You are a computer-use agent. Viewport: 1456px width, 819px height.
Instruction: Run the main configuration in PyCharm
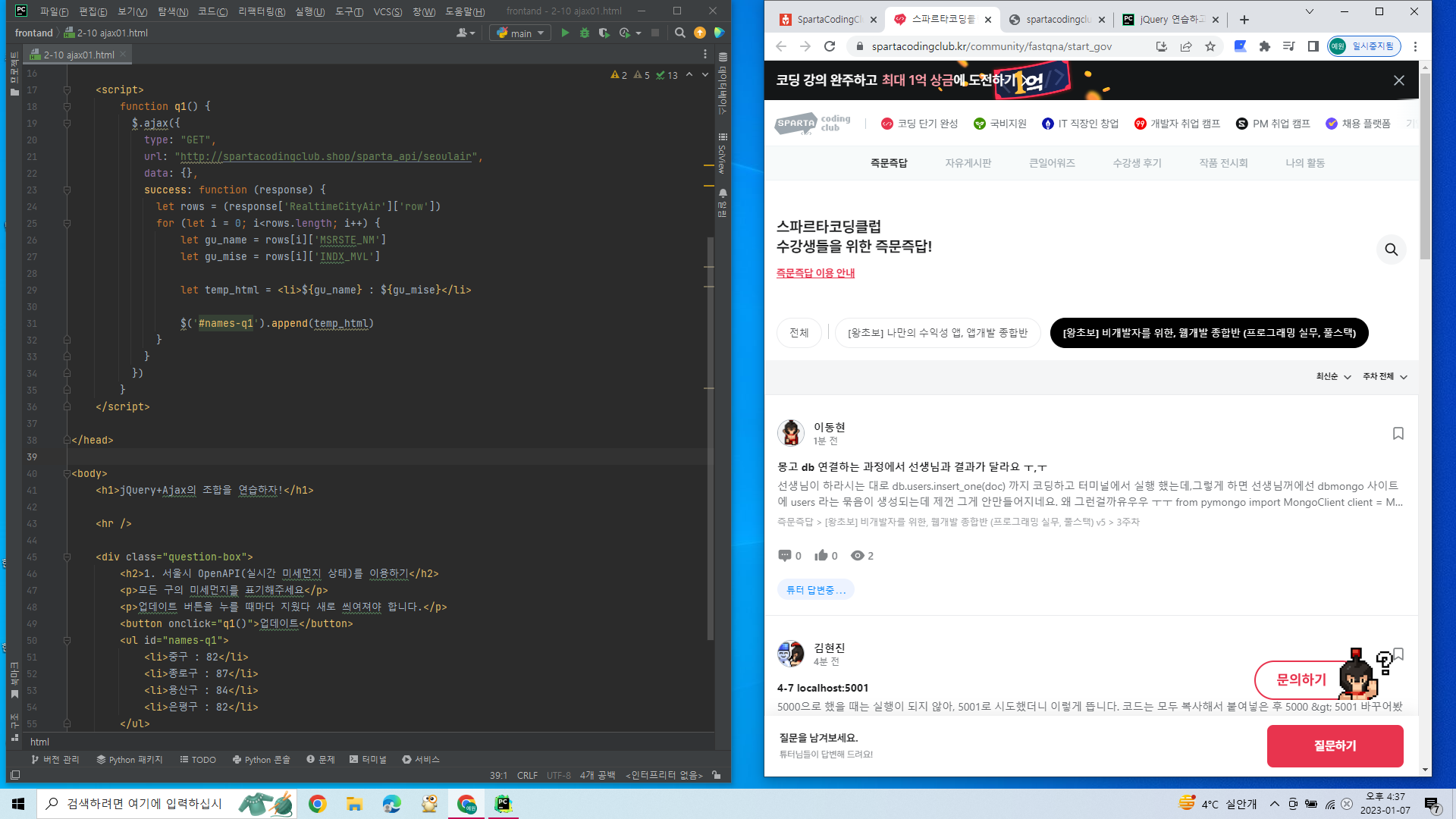click(565, 33)
